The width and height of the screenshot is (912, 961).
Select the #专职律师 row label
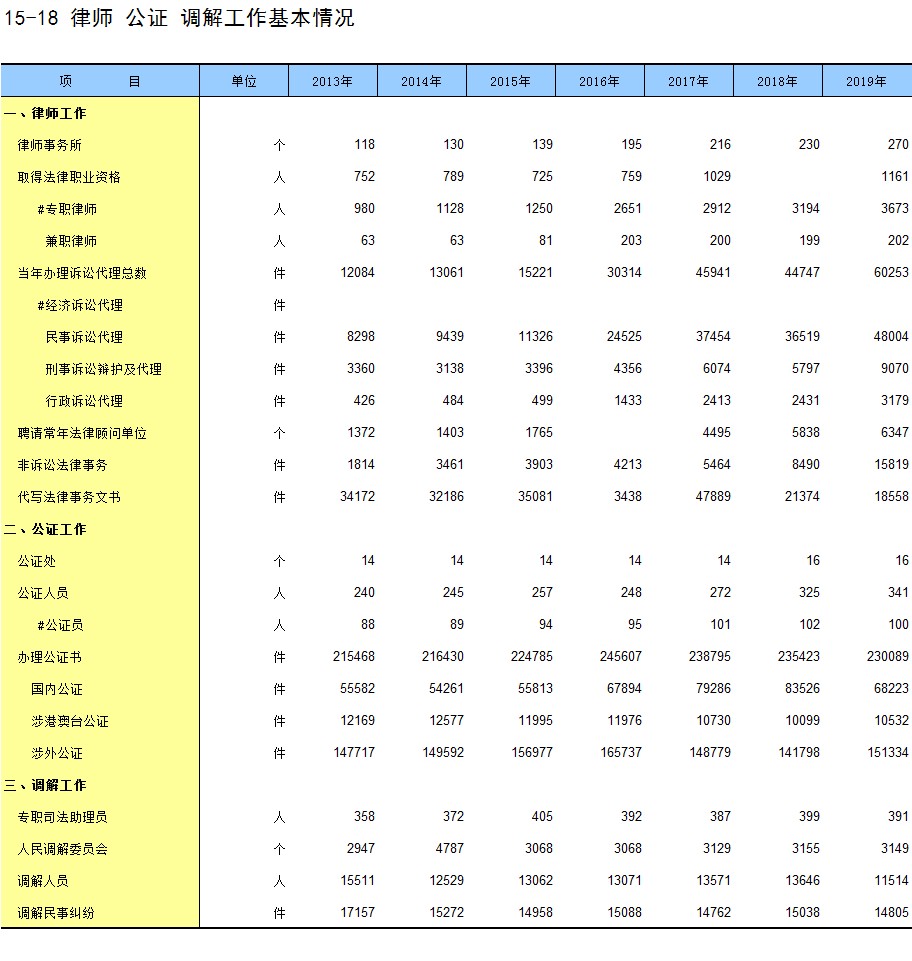coord(67,209)
